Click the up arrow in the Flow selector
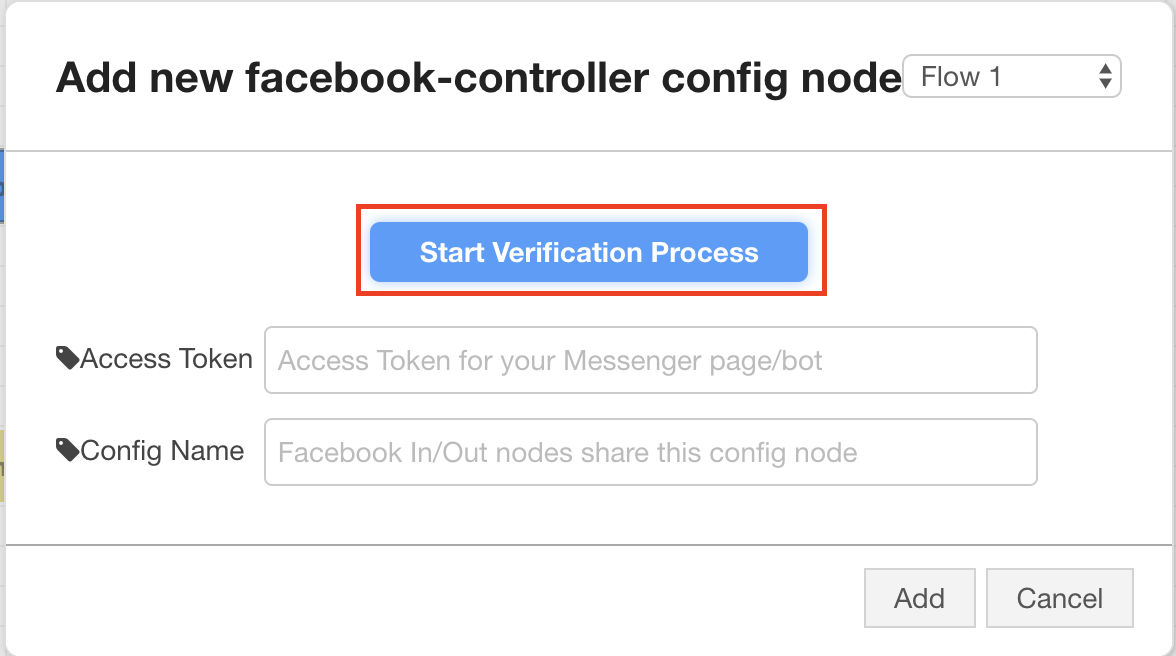Viewport: 1176px width, 656px height. point(1104,70)
